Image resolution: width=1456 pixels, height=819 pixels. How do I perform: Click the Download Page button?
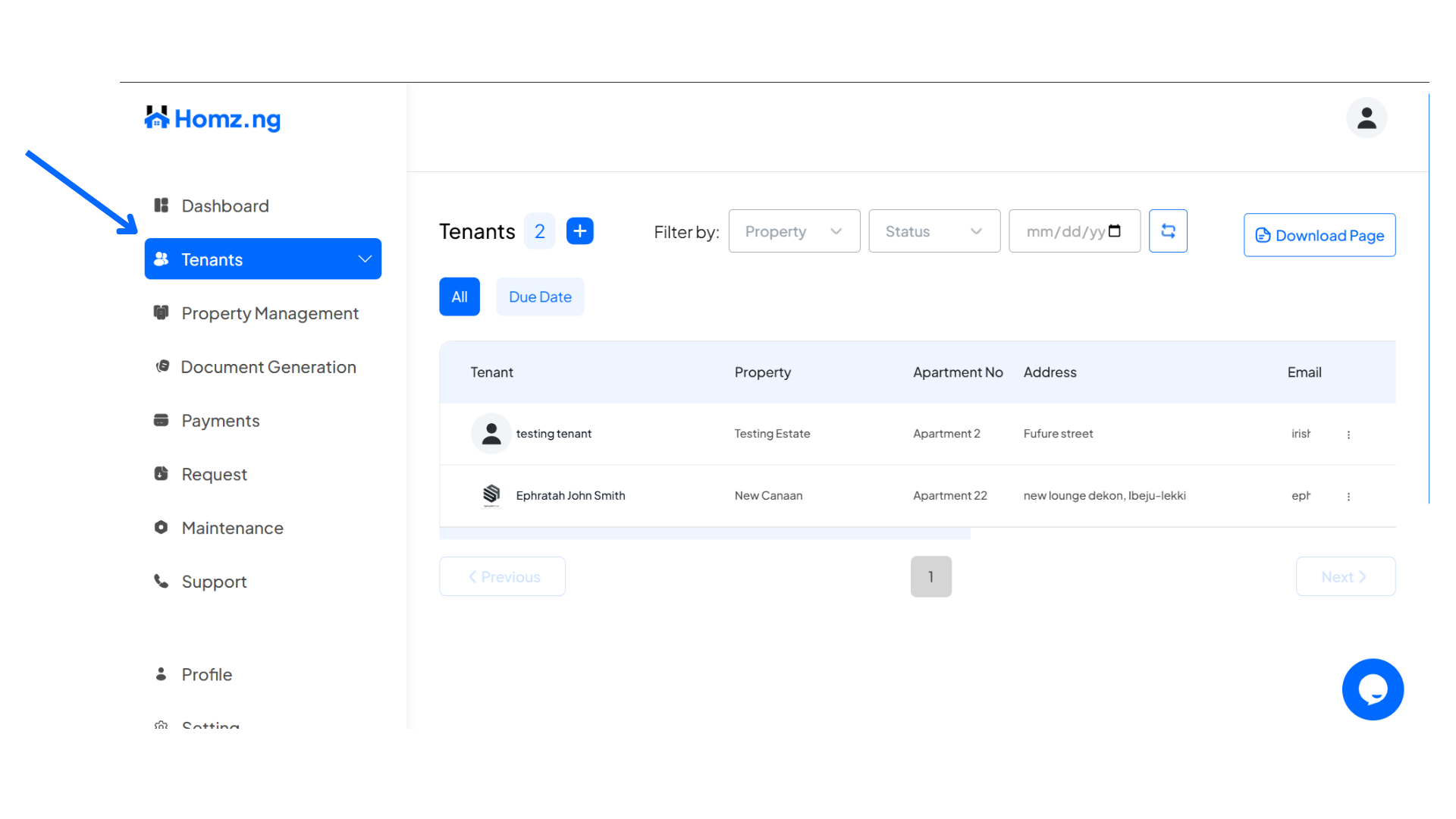click(x=1319, y=235)
